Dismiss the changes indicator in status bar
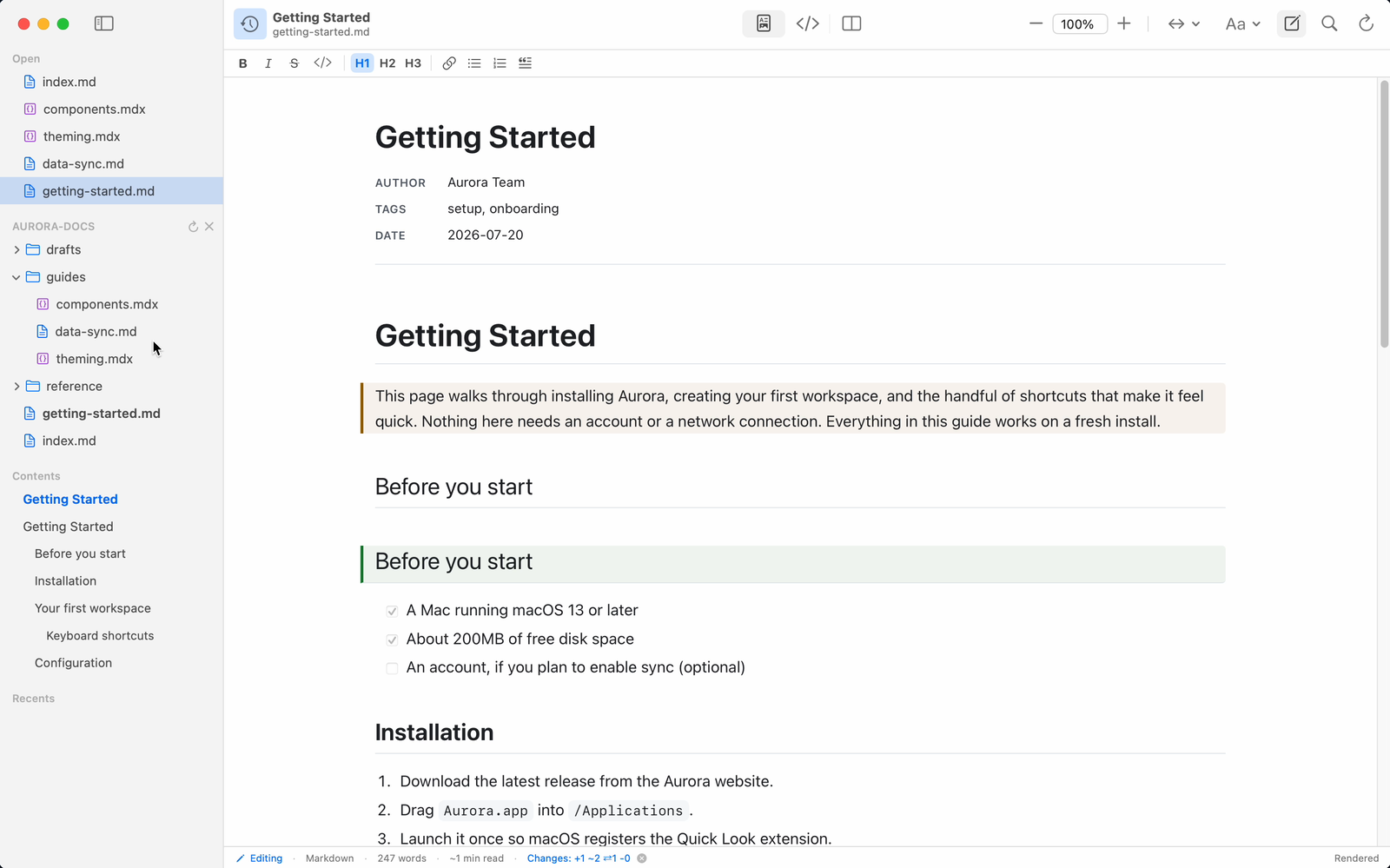 [x=642, y=858]
